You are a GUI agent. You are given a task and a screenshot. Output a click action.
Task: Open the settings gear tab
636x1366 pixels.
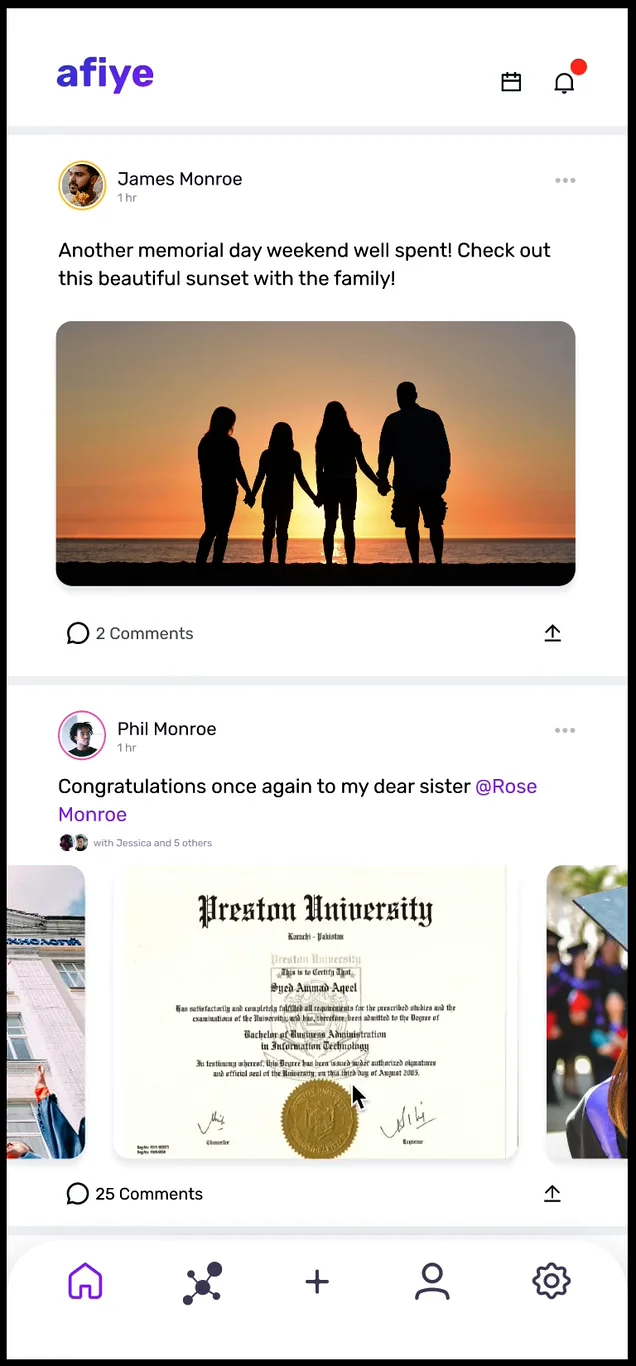[551, 1281]
